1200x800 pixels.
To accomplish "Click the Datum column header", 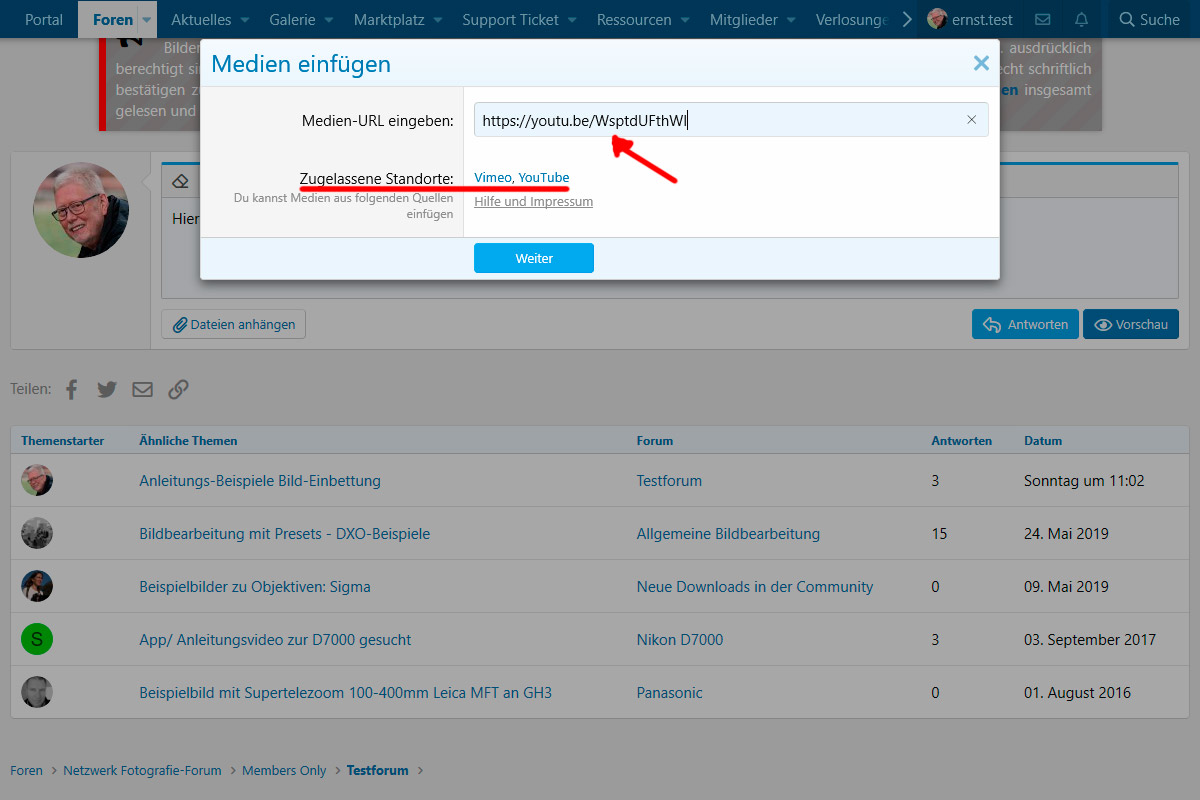I will 1043,440.
